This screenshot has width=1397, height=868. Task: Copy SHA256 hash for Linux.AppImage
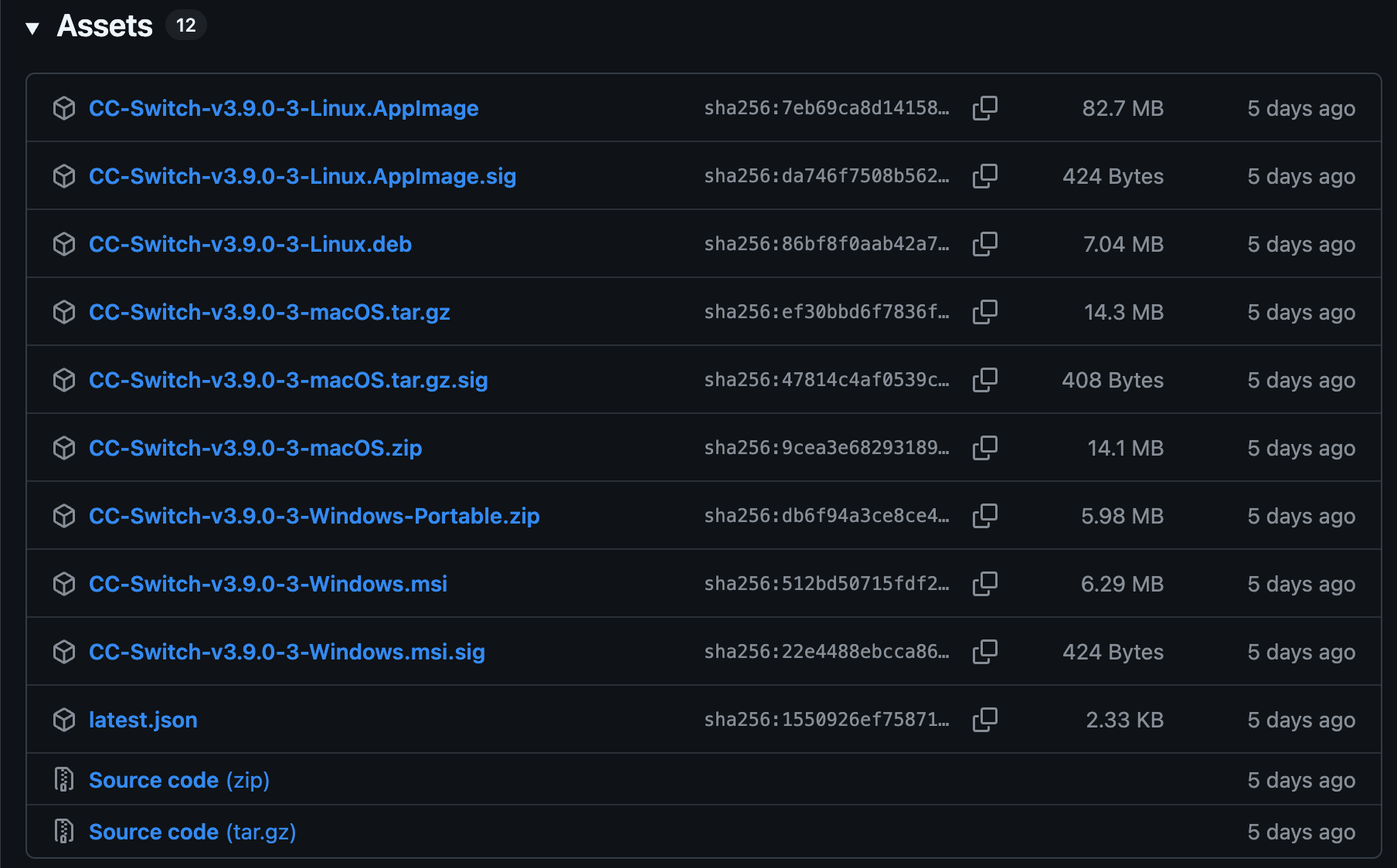(984, 108)
